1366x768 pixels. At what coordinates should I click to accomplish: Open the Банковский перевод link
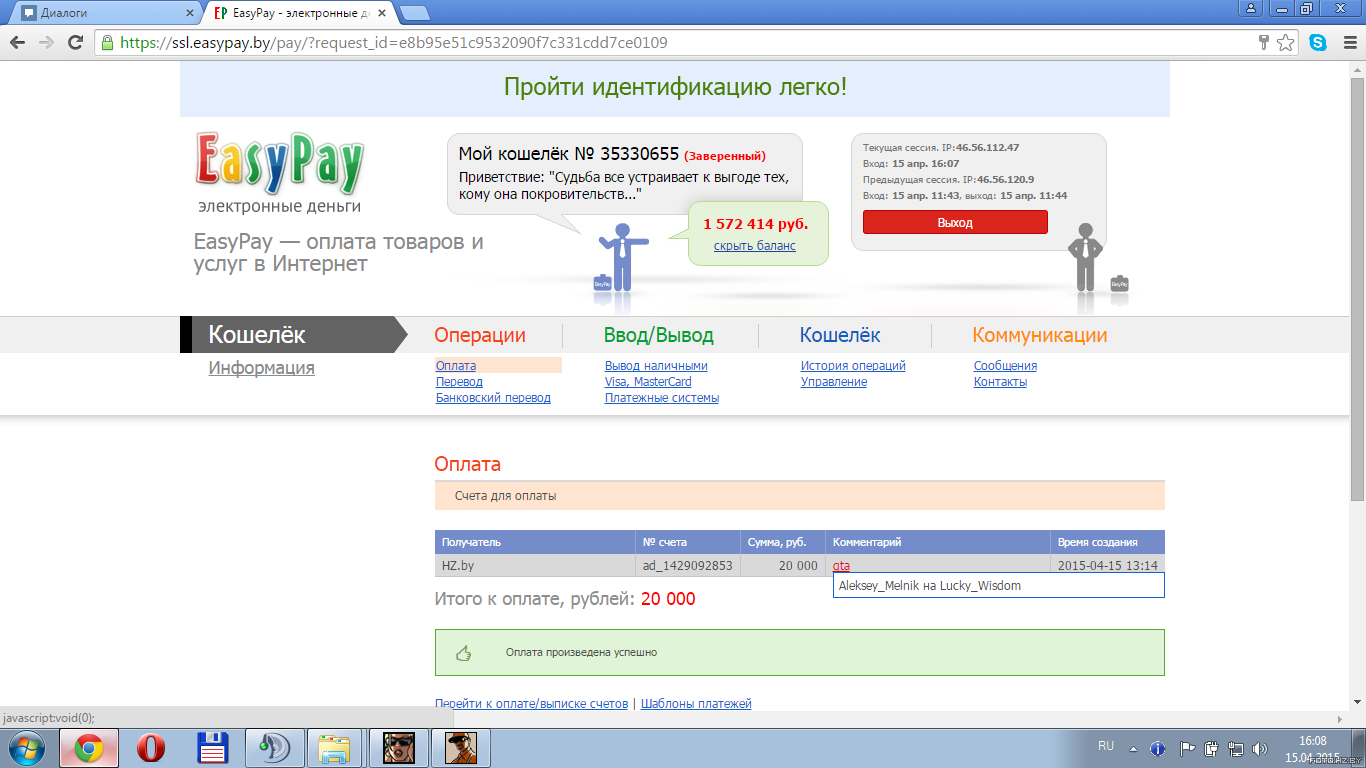click(493, 398)
